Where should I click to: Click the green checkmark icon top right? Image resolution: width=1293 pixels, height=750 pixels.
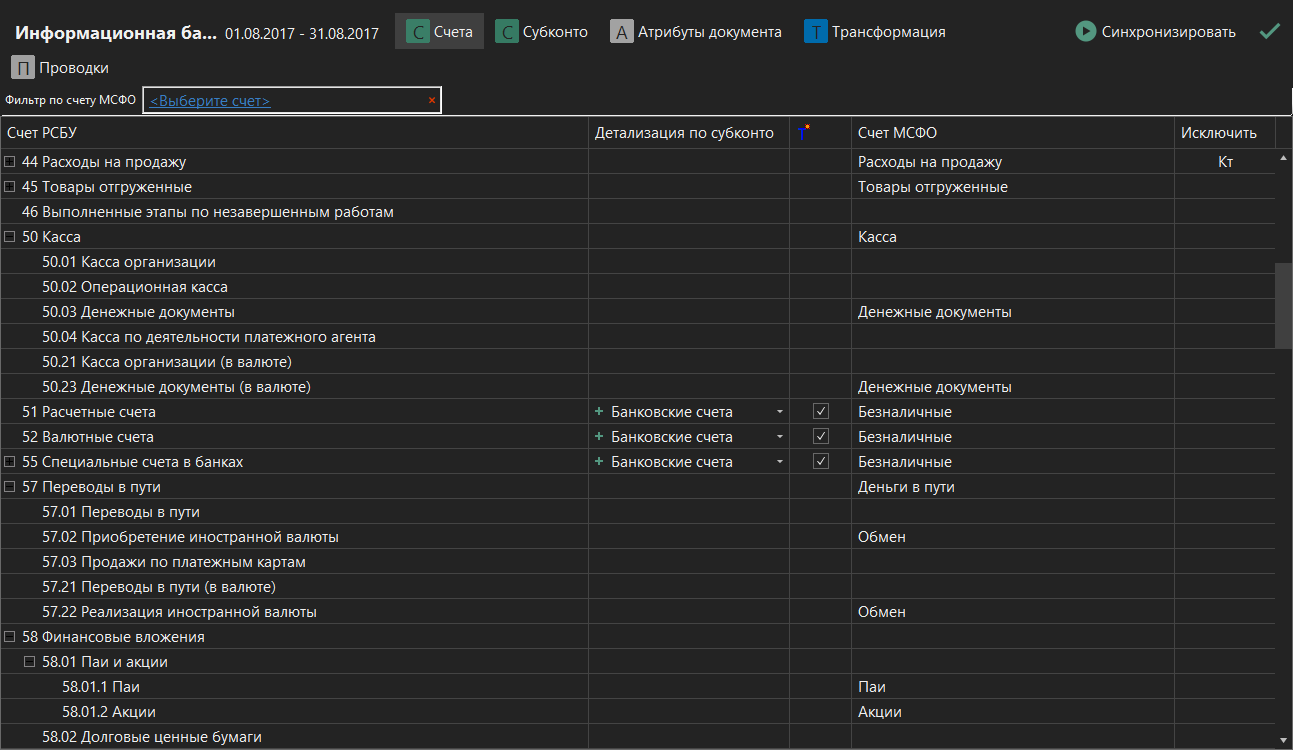pos(1270,30)
